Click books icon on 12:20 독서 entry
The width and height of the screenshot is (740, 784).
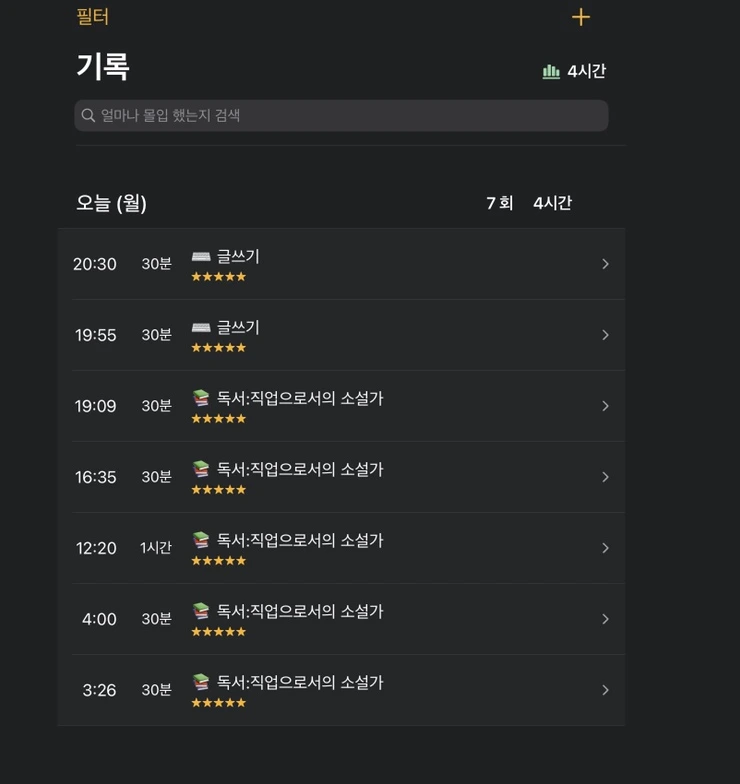click(201, 541)
